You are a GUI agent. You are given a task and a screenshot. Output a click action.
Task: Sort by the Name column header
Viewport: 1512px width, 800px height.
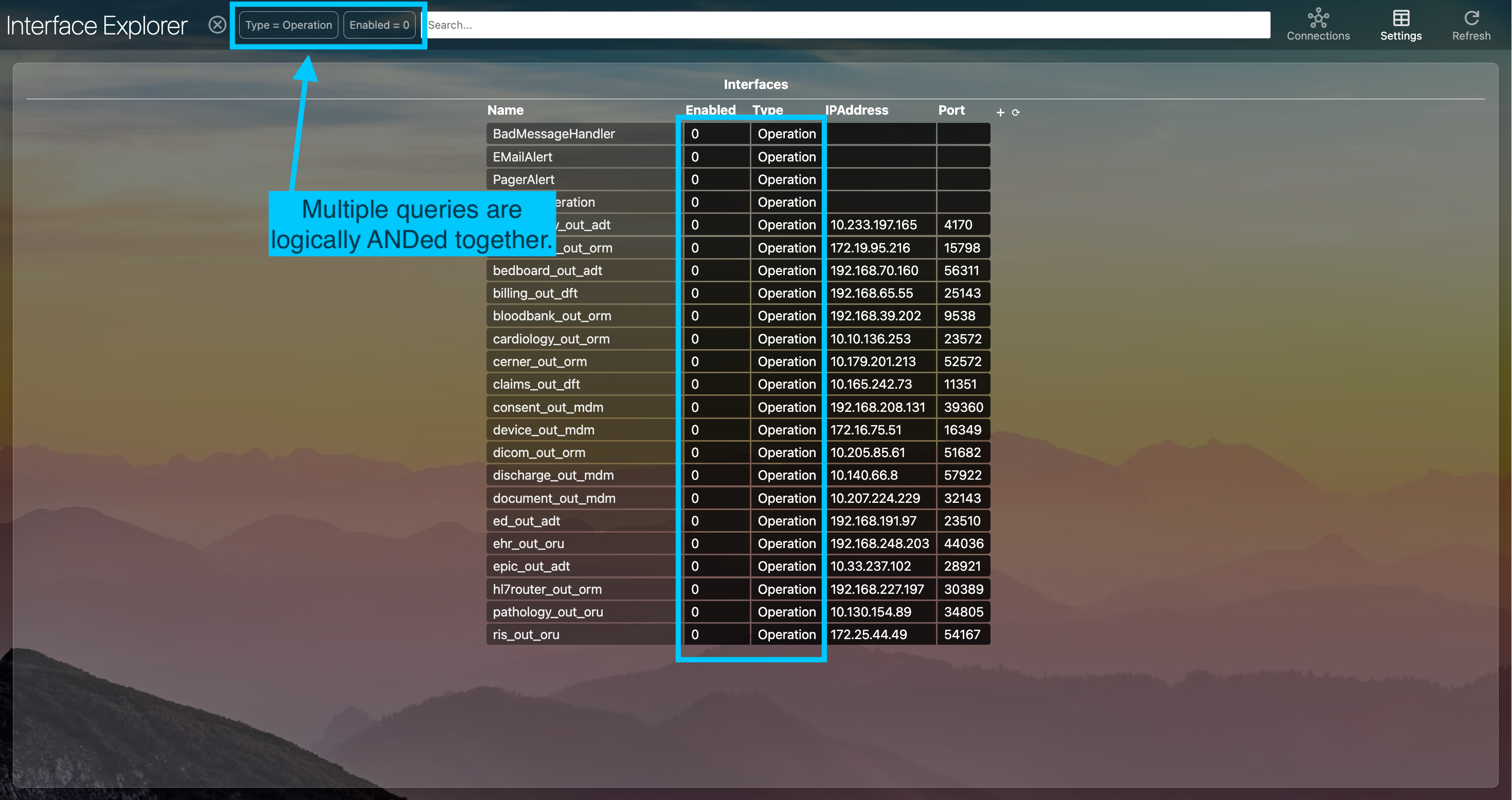(505, 110)
